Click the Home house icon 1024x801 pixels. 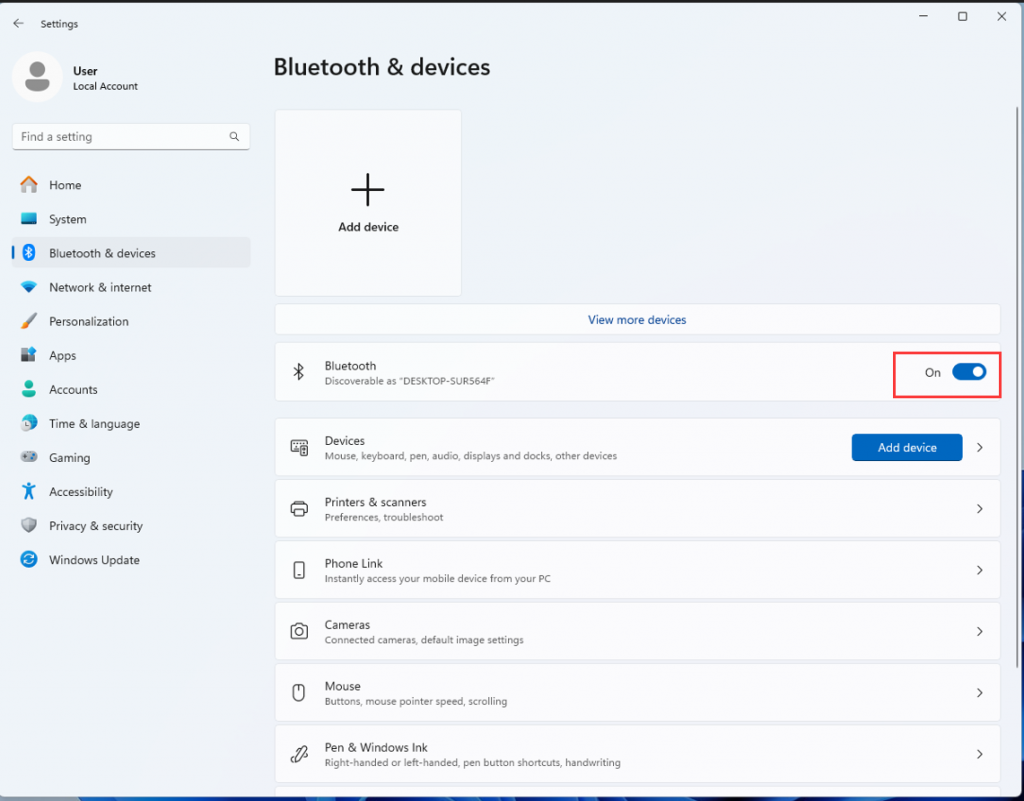point(29,185)
